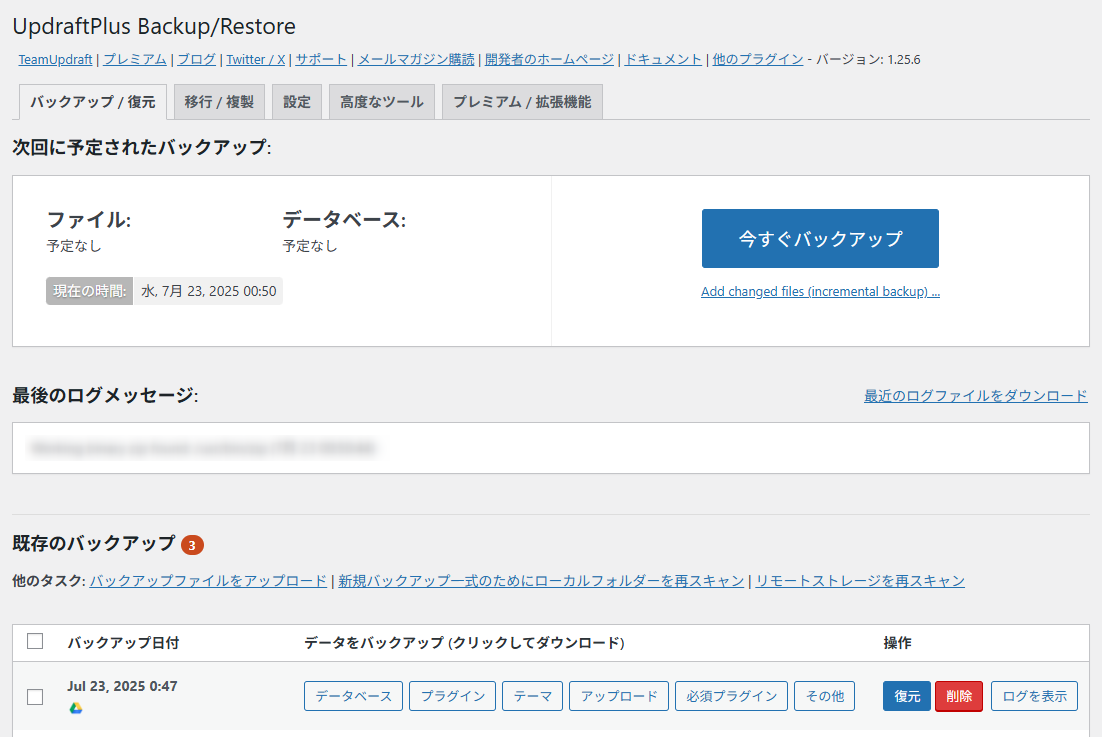
Task: Click バックアップファイルをアップロード link
Action: [x=208, y=581]
